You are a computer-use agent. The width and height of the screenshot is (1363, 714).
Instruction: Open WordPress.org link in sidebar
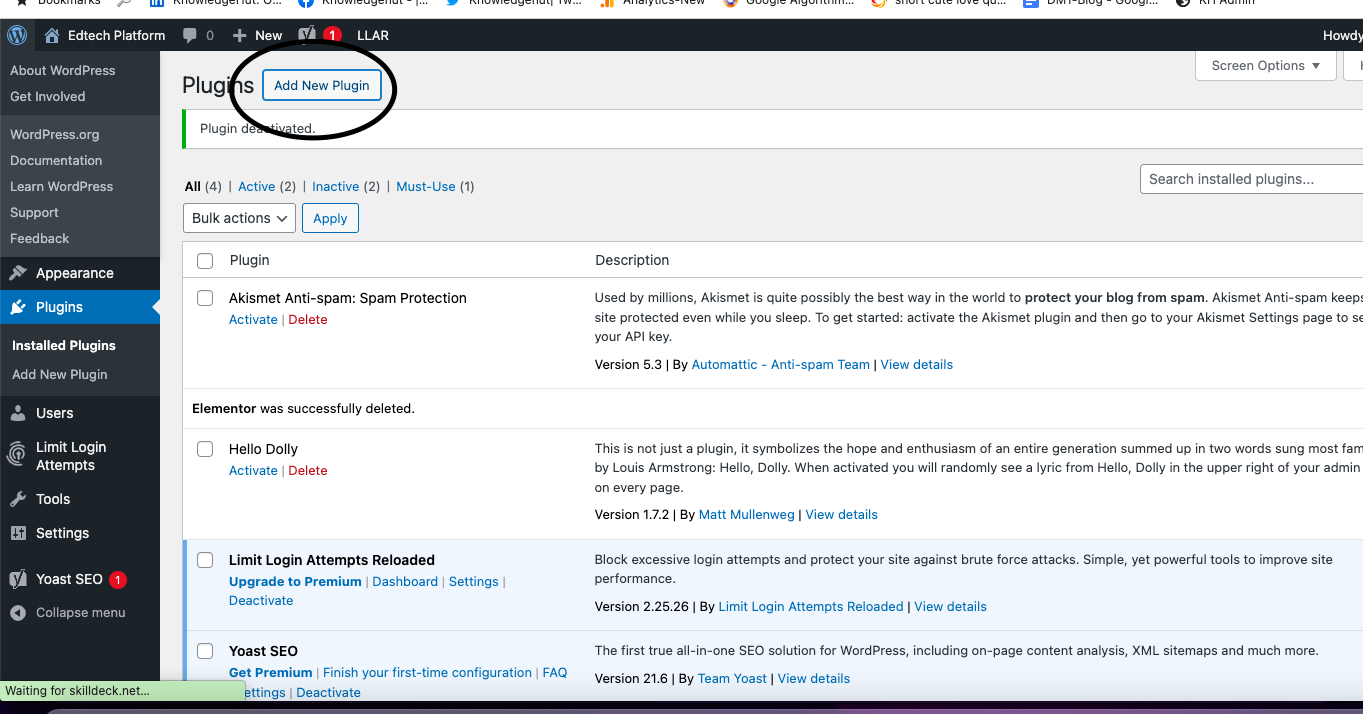[54, 134]
